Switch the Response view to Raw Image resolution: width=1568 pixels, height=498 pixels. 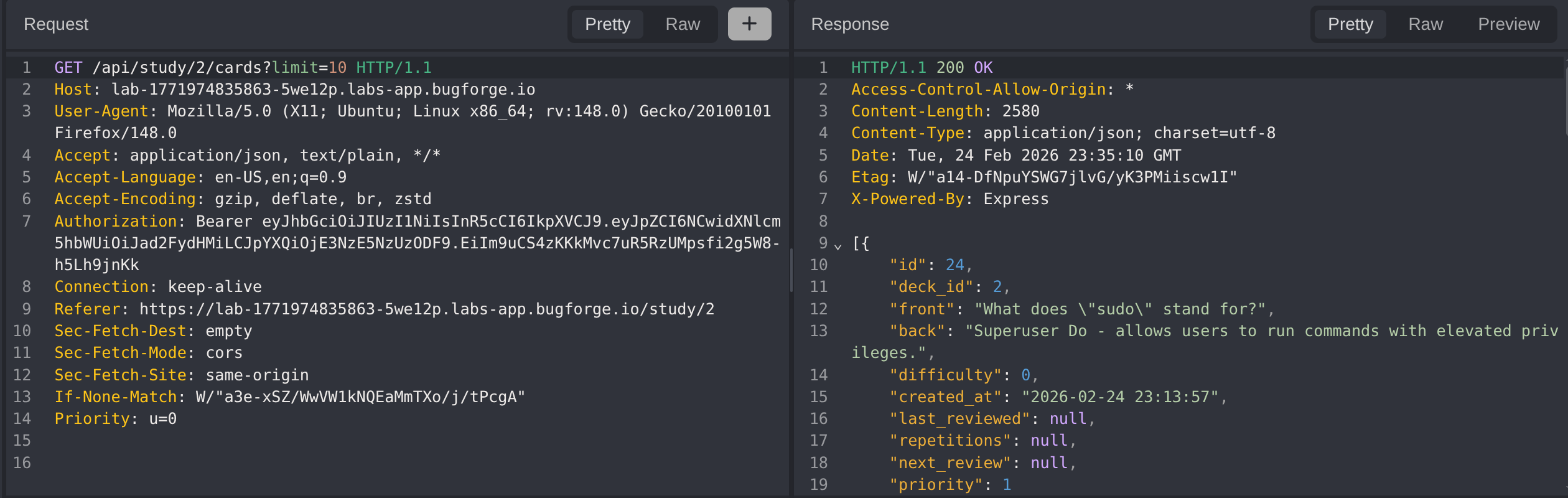coord(1425,24)
